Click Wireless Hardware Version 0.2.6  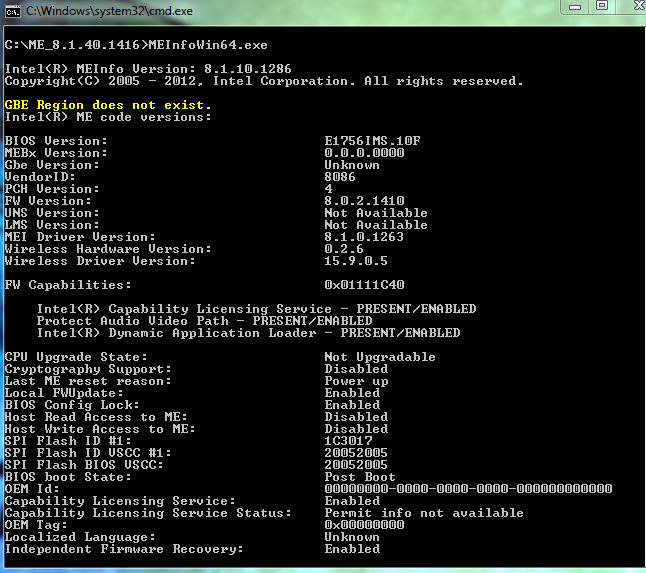click(344, 249)
